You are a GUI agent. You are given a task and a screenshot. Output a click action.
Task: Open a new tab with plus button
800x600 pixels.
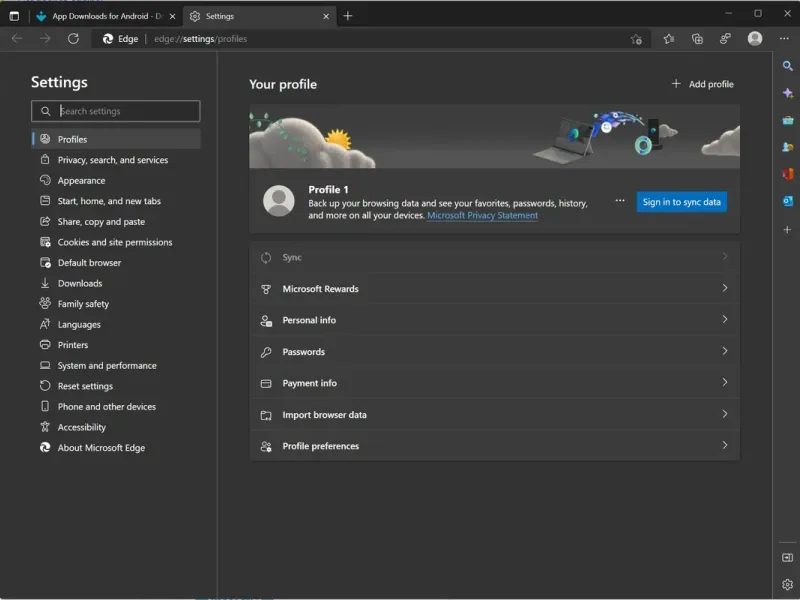point(348,16)
